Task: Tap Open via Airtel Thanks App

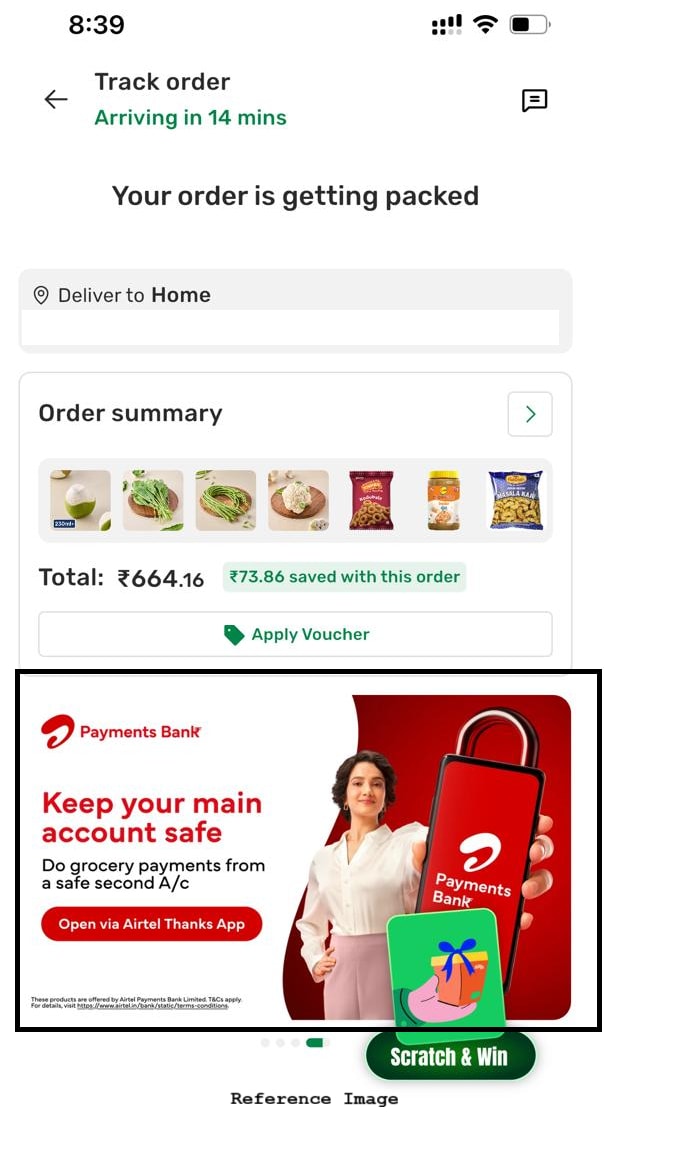Action: pos(152,924)
